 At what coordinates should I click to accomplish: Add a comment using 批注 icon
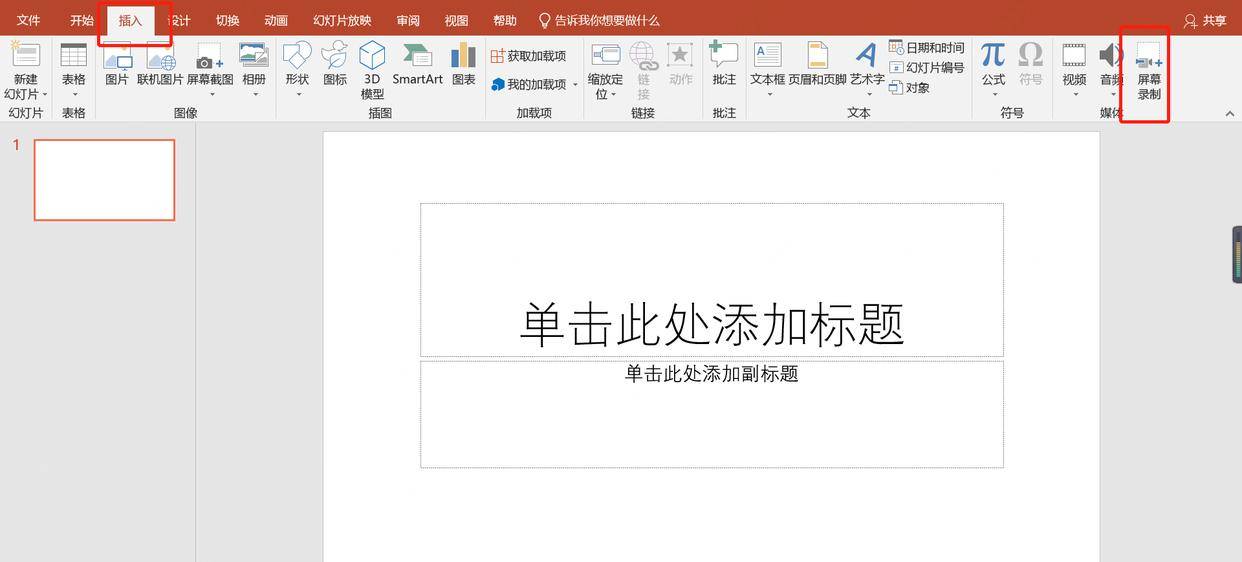(724, 62)
